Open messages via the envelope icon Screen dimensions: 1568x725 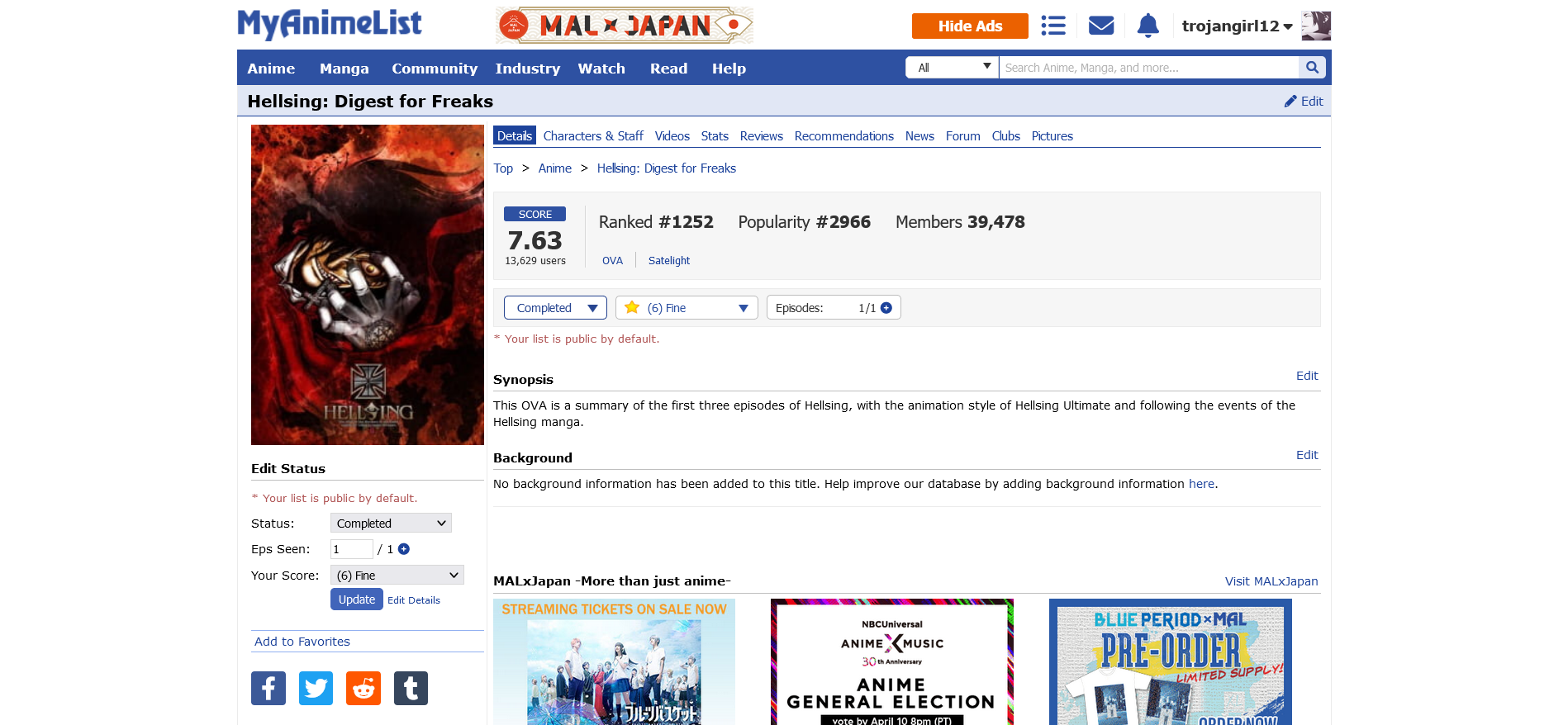pos(1100,26)
